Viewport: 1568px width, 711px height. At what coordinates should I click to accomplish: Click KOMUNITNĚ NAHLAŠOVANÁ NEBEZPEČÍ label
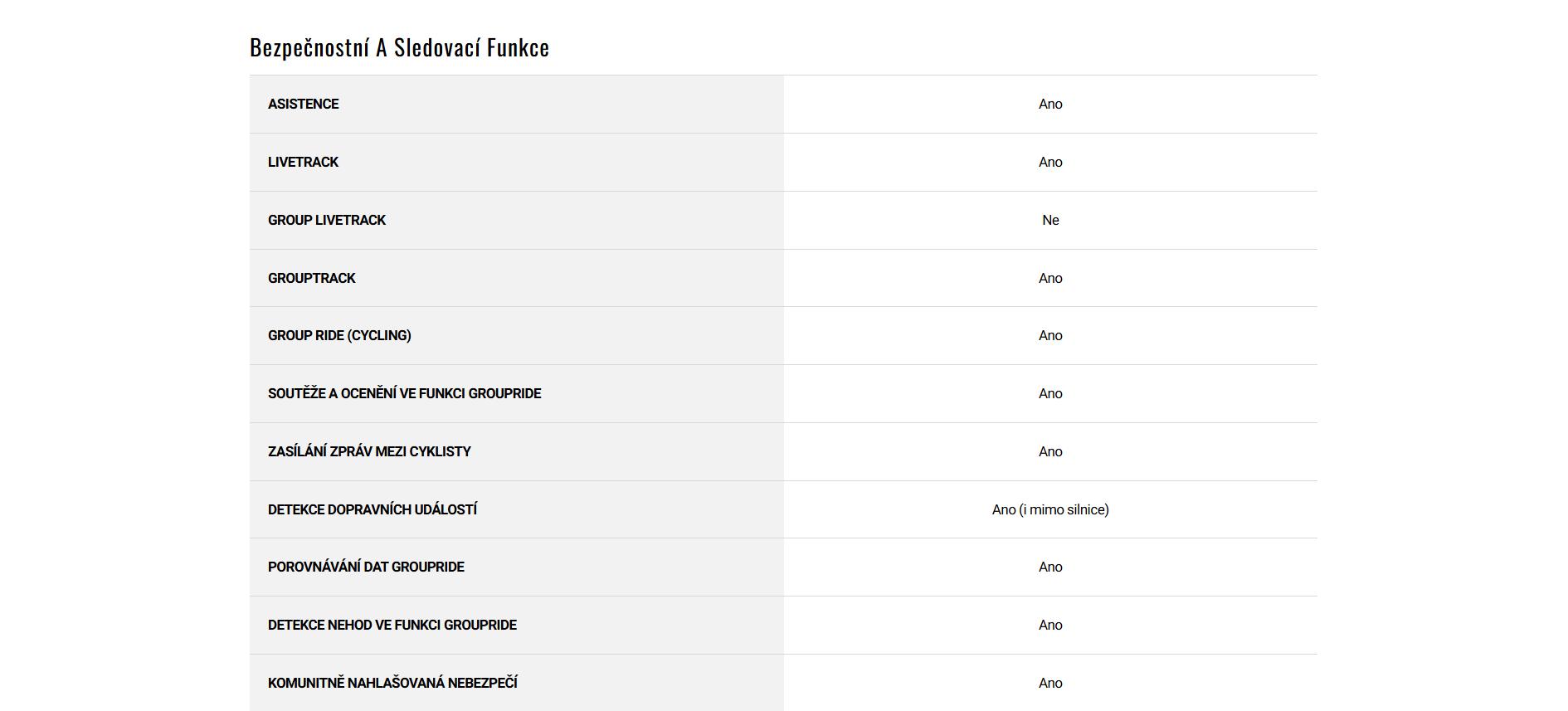click(392, 683)
